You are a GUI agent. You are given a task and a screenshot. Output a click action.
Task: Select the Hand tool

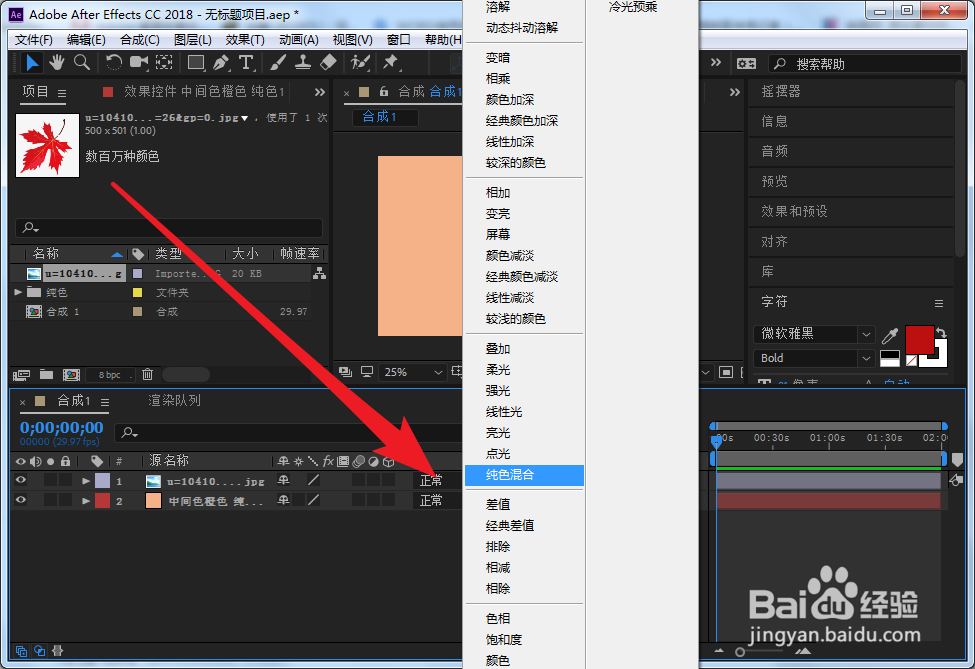(57, 62)
